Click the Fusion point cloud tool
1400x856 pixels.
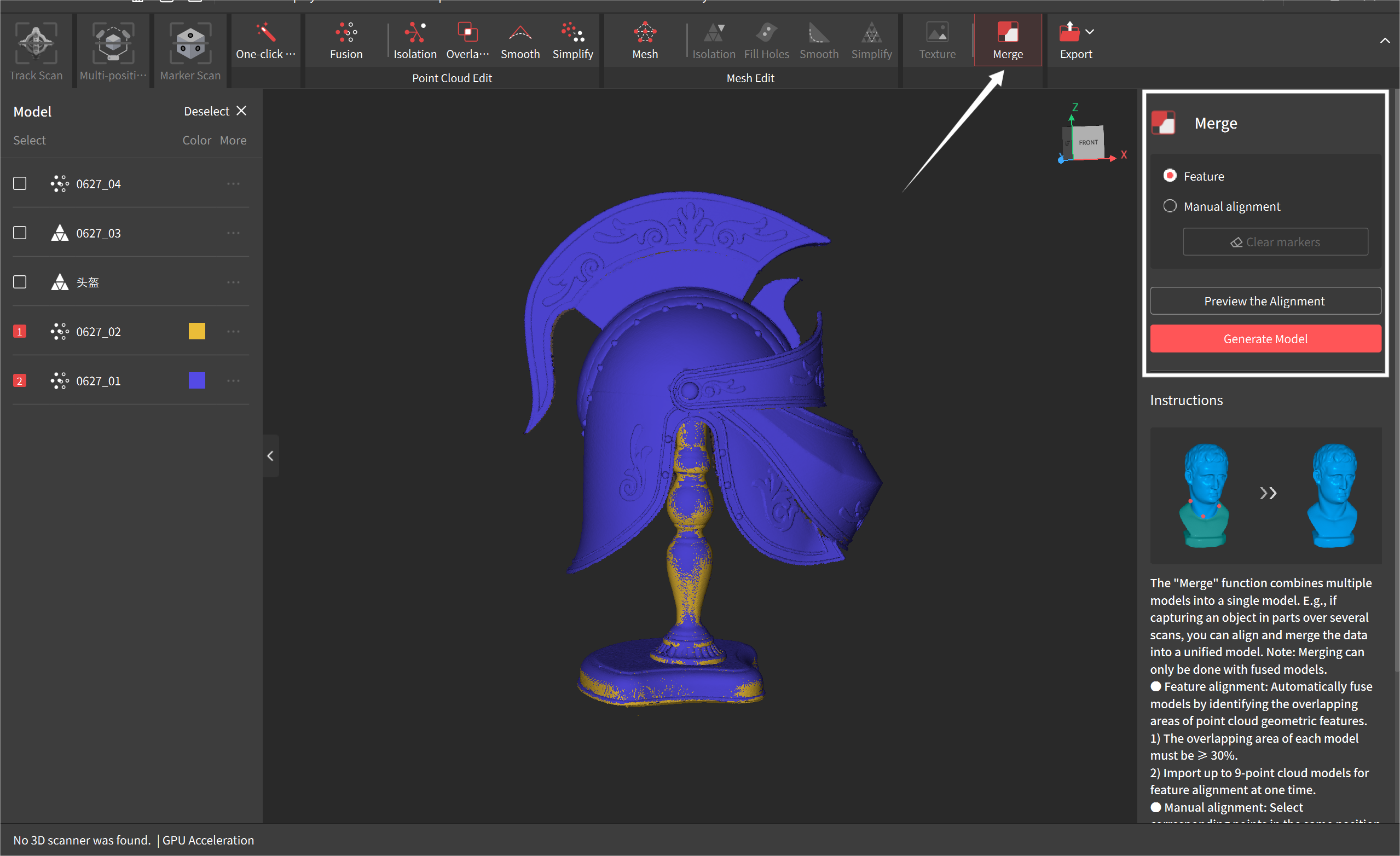[346, 41]
